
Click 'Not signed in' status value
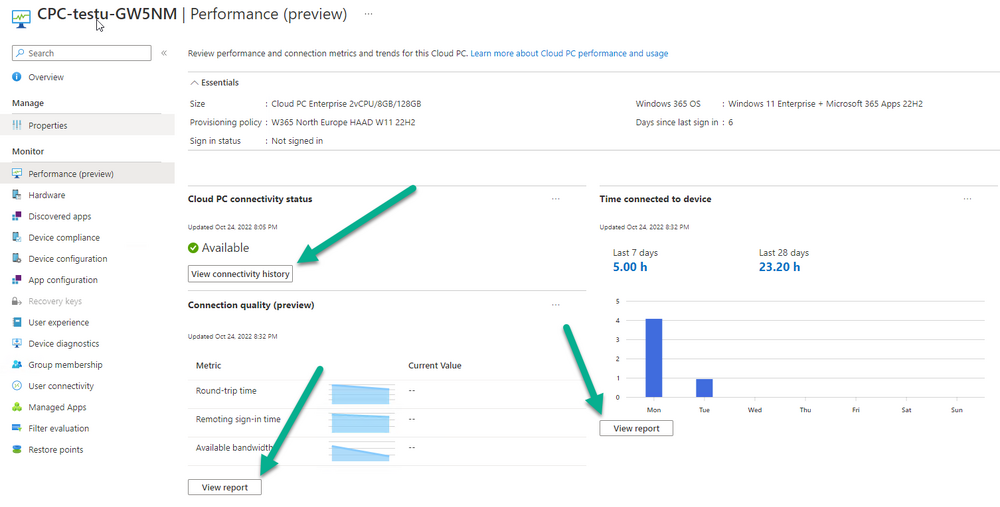(x=297, y=141)
